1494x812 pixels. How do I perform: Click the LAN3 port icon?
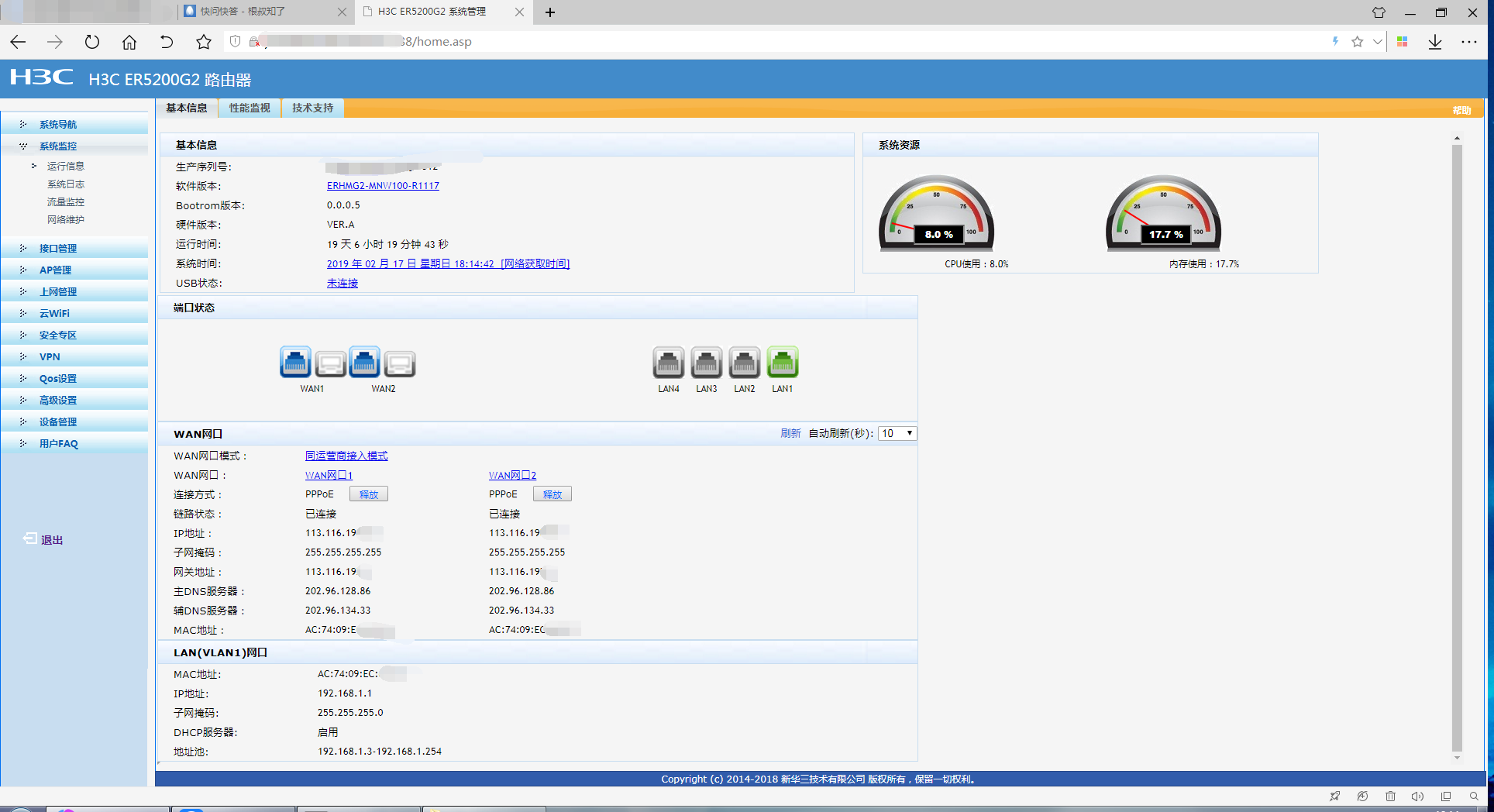pyautogui.click(x=707, y=362)
